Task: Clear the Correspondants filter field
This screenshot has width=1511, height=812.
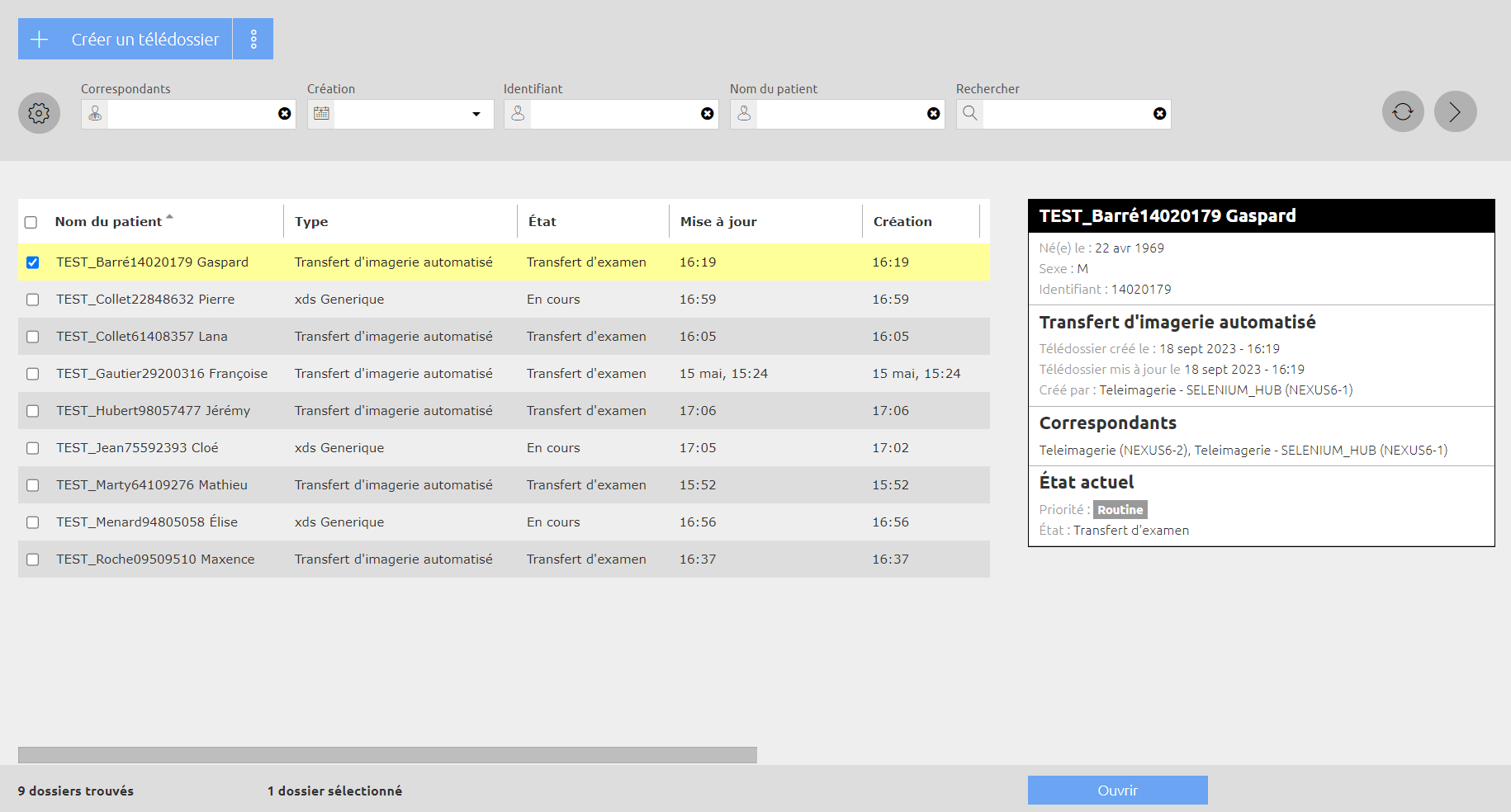Action: point(285,114)
